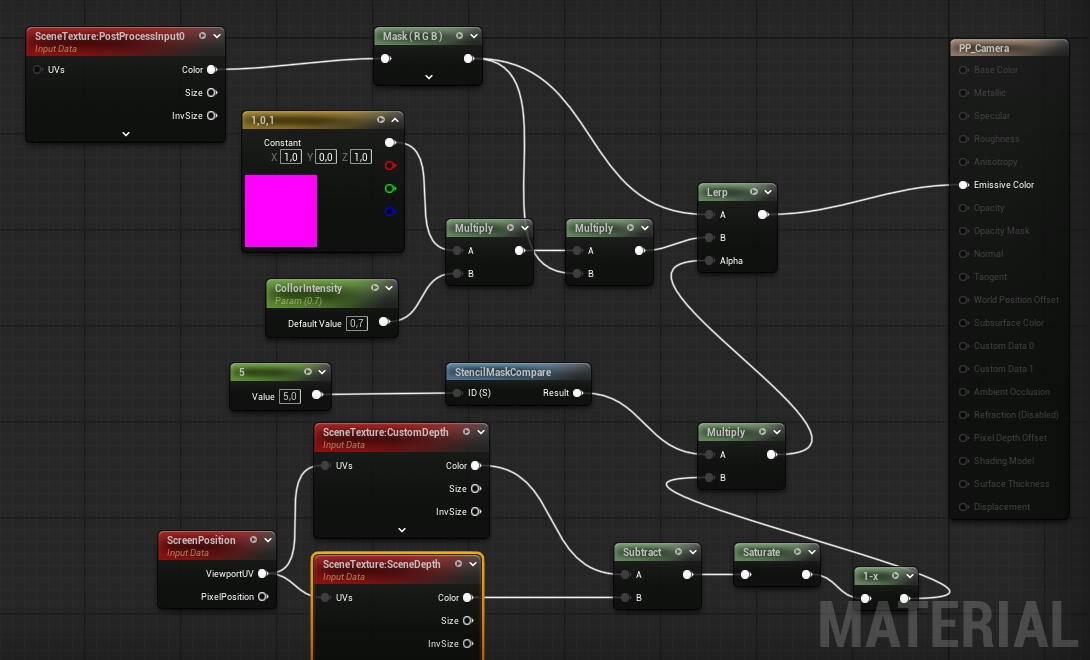The image size is (1090, 660).
Task: Click the Emissive Color input pin on PP_Camera
Action: coord(963,185)
